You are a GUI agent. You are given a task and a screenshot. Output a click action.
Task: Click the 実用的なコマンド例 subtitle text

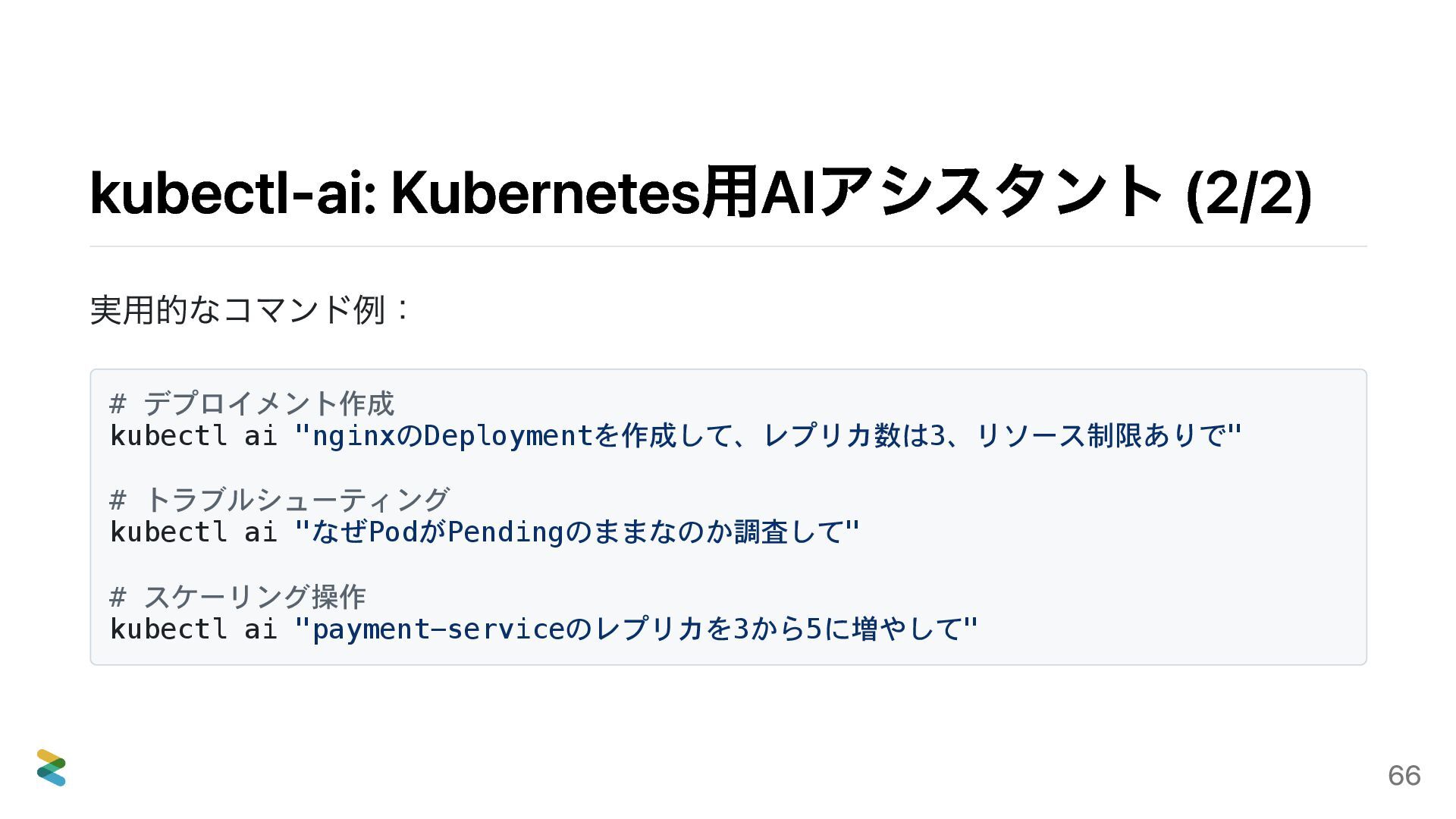[249, 310]
